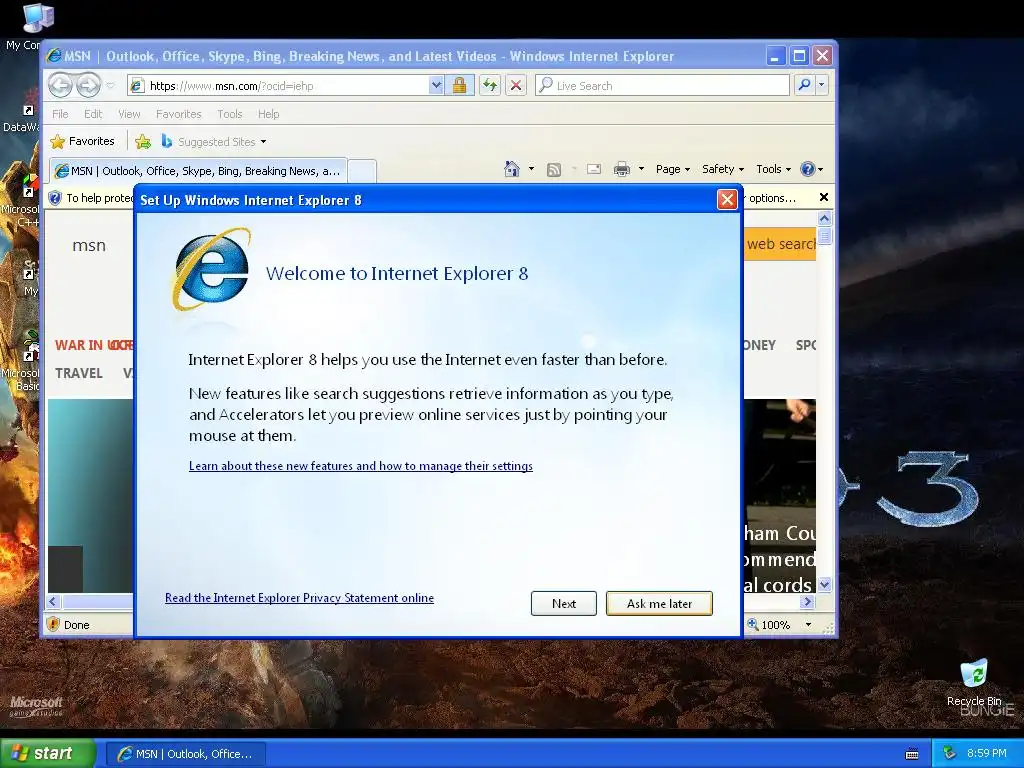Screen dimensions: 1024x768
Task: Click the security padlock icon
Action: [459, 86]
